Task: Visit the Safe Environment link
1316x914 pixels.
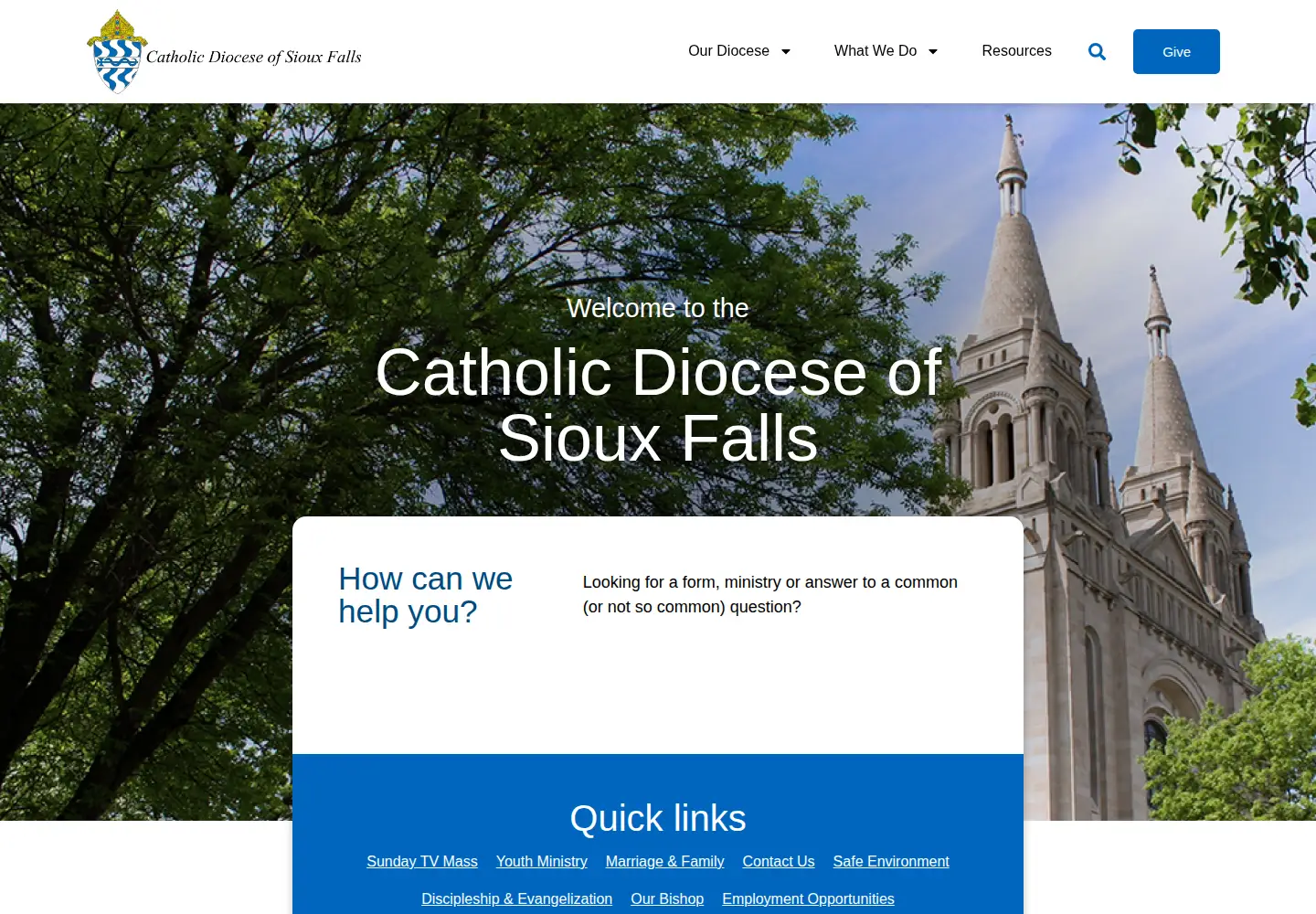Action: (891, 861)
